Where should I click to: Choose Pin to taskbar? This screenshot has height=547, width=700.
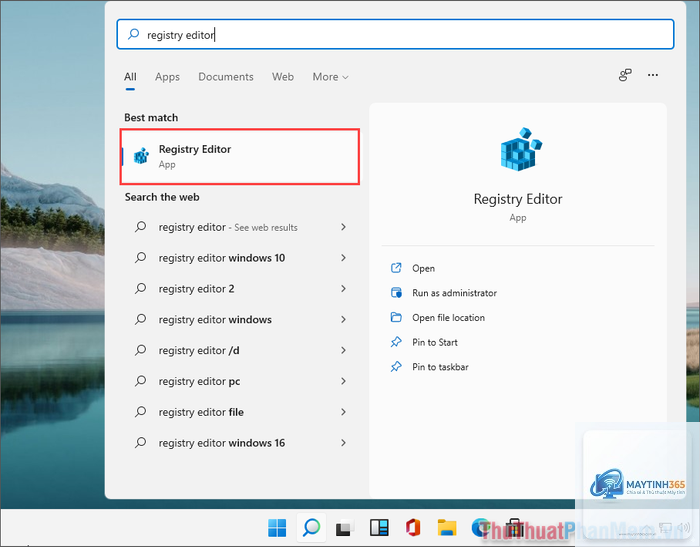coord(440,367)
